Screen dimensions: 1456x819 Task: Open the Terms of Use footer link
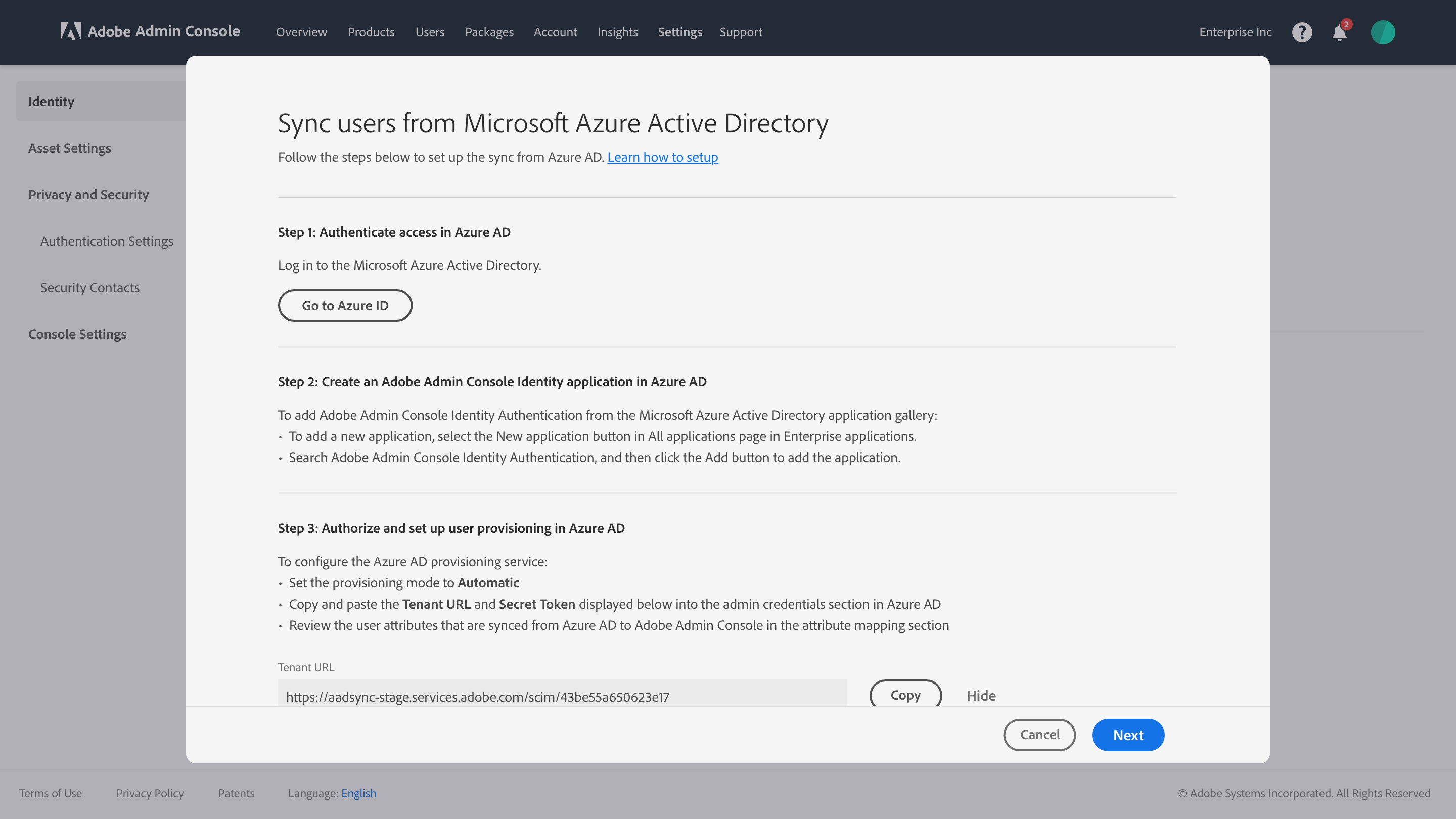(x=51, y=793)
